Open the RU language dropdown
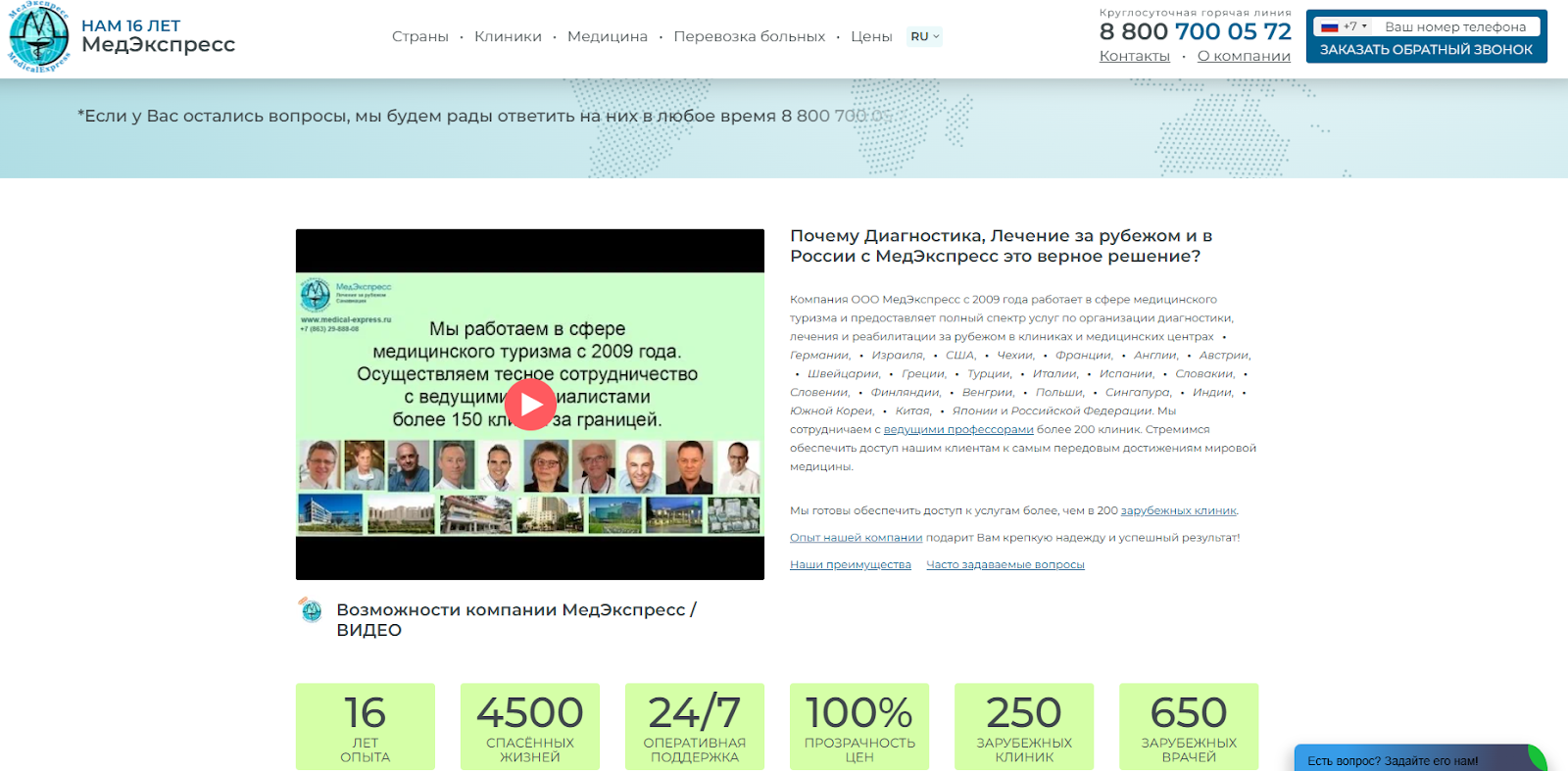This screenshot has width=1568, height=771. 924,36
